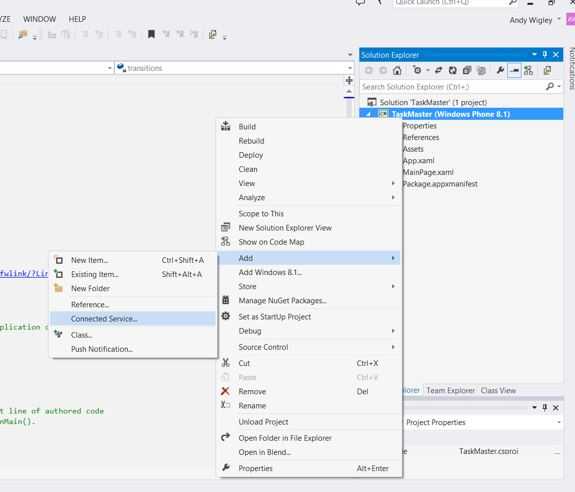Screen dimensions: 575x492
Task: Open the WINDOW menu
Action: (40, 19)
